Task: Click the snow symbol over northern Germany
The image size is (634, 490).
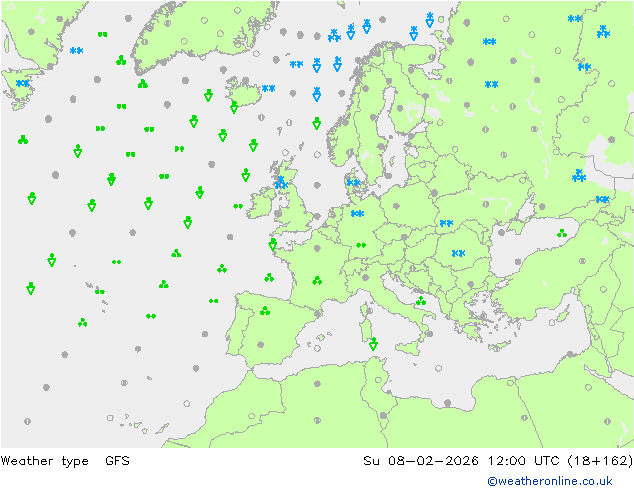Action: pyautogui.click(x=357, y=213)
